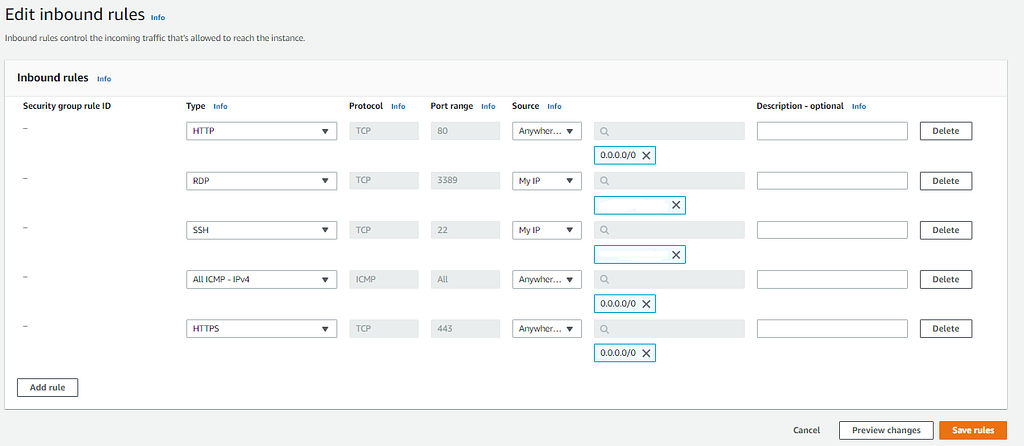Open Info link for Protocol column
Image resolution: width=1024 pixels, height=446 pixels.
(398, 106)
